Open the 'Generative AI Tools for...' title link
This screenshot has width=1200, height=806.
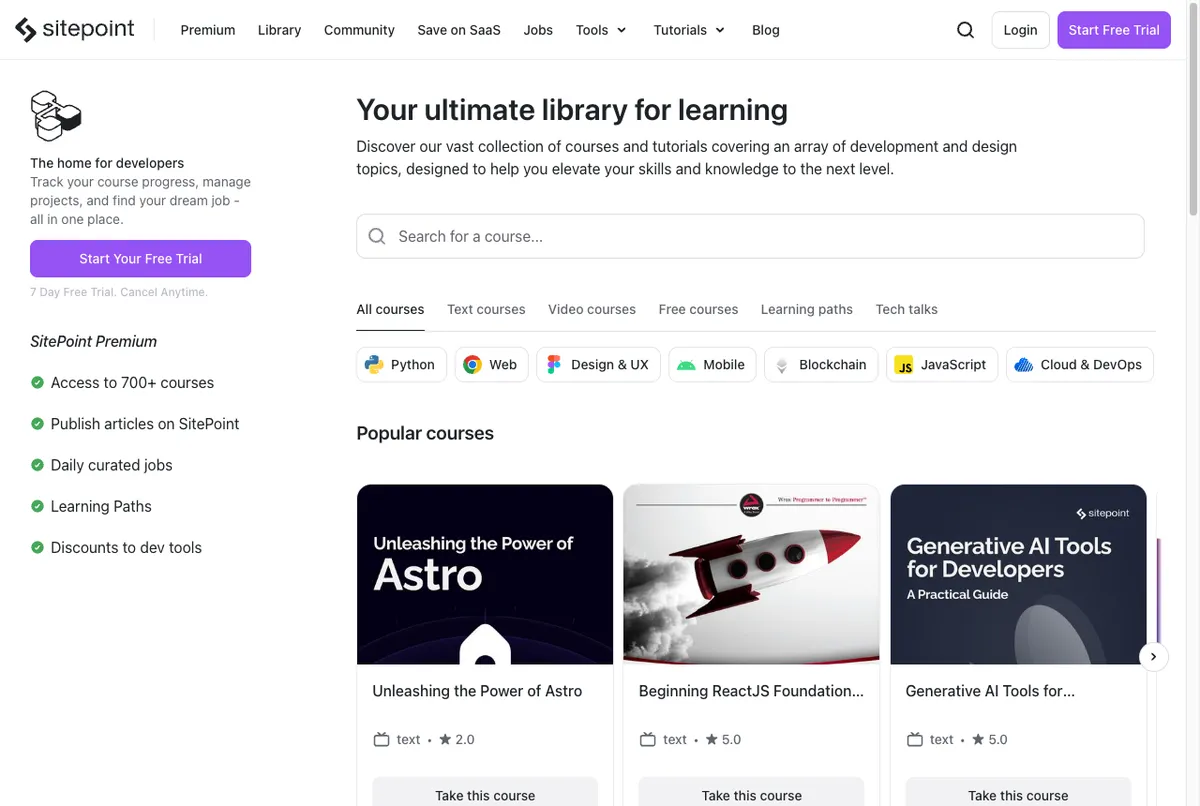(990, 691)
